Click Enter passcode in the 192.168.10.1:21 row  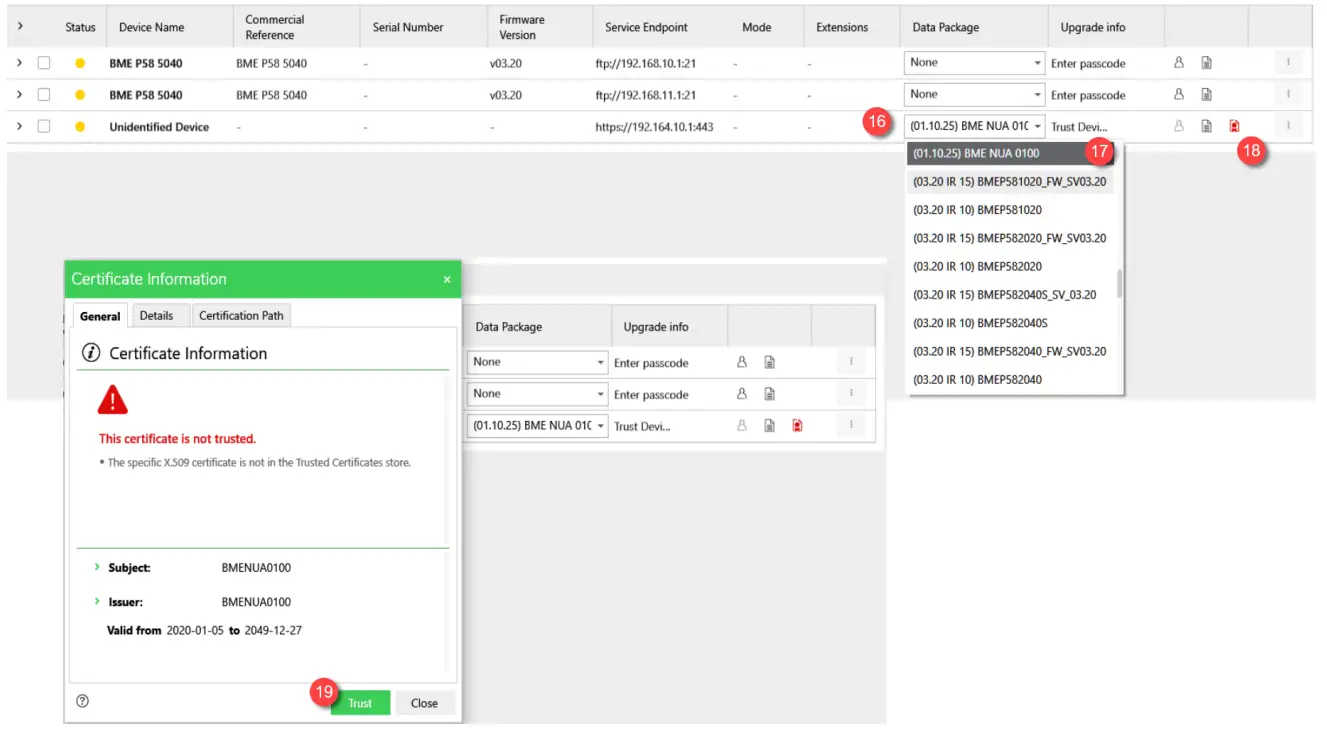click(1088, 63)
